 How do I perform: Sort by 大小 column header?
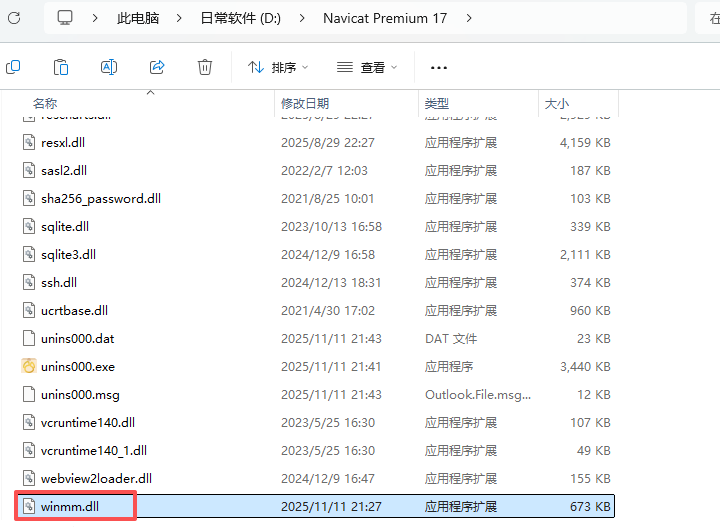coord(557,104)
